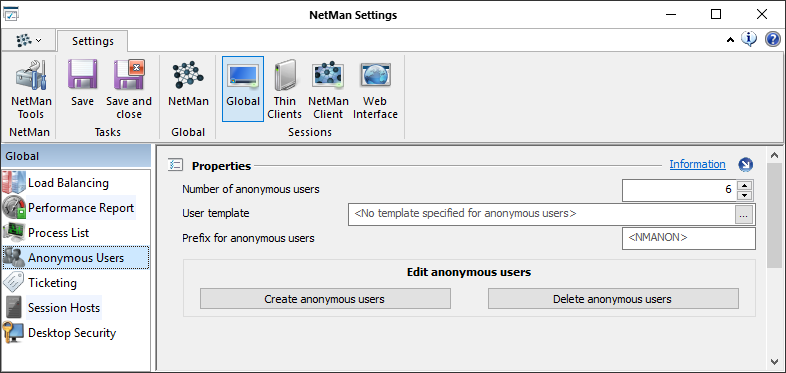Select the Global sessions icon
This screenshot has height=373, width=786.
coord(243,76)
